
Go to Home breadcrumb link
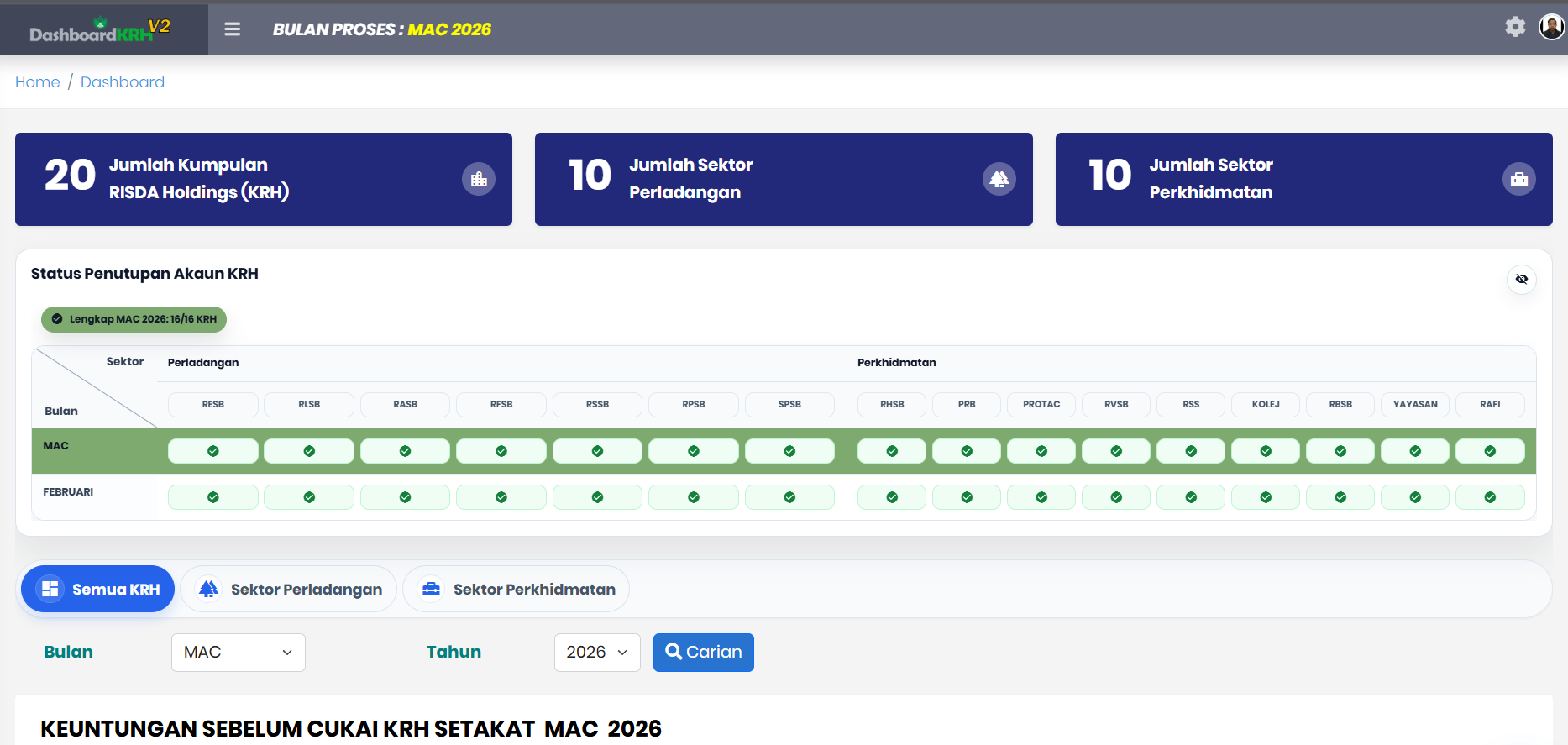tap(38, 82)
